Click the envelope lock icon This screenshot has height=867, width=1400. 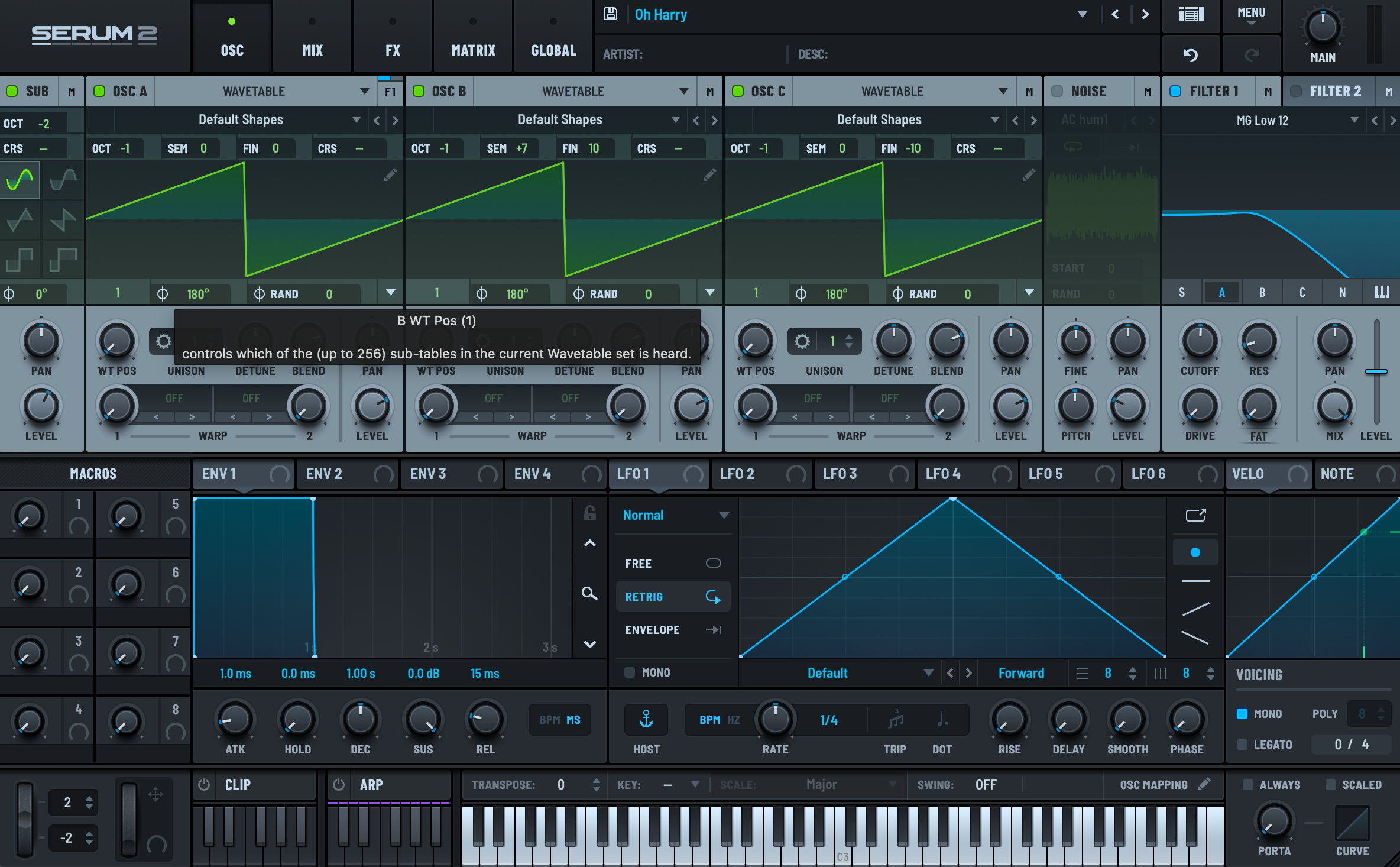point(589,513)
